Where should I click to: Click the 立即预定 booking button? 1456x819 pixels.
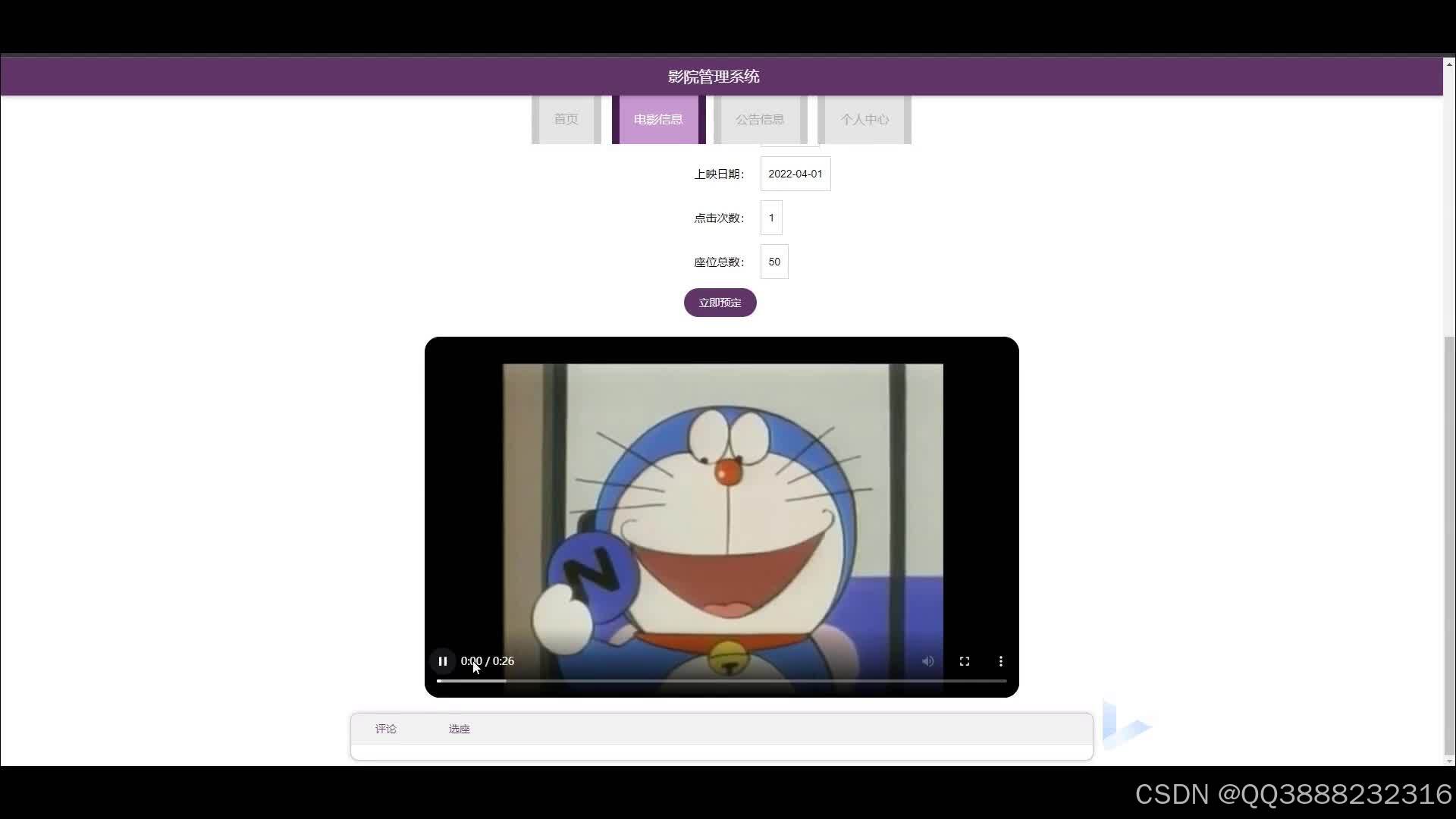(720, 303)
